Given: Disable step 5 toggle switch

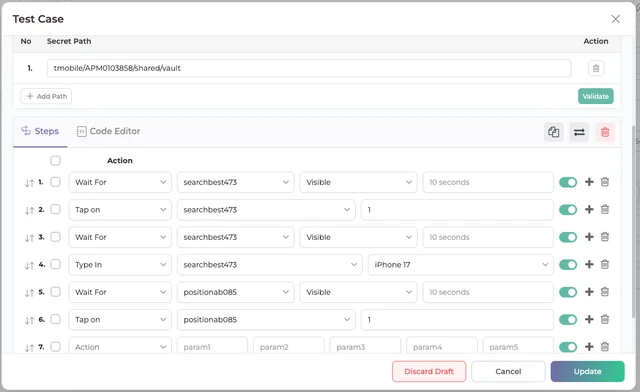Looking at the screenshot, I should pos(568,292).
